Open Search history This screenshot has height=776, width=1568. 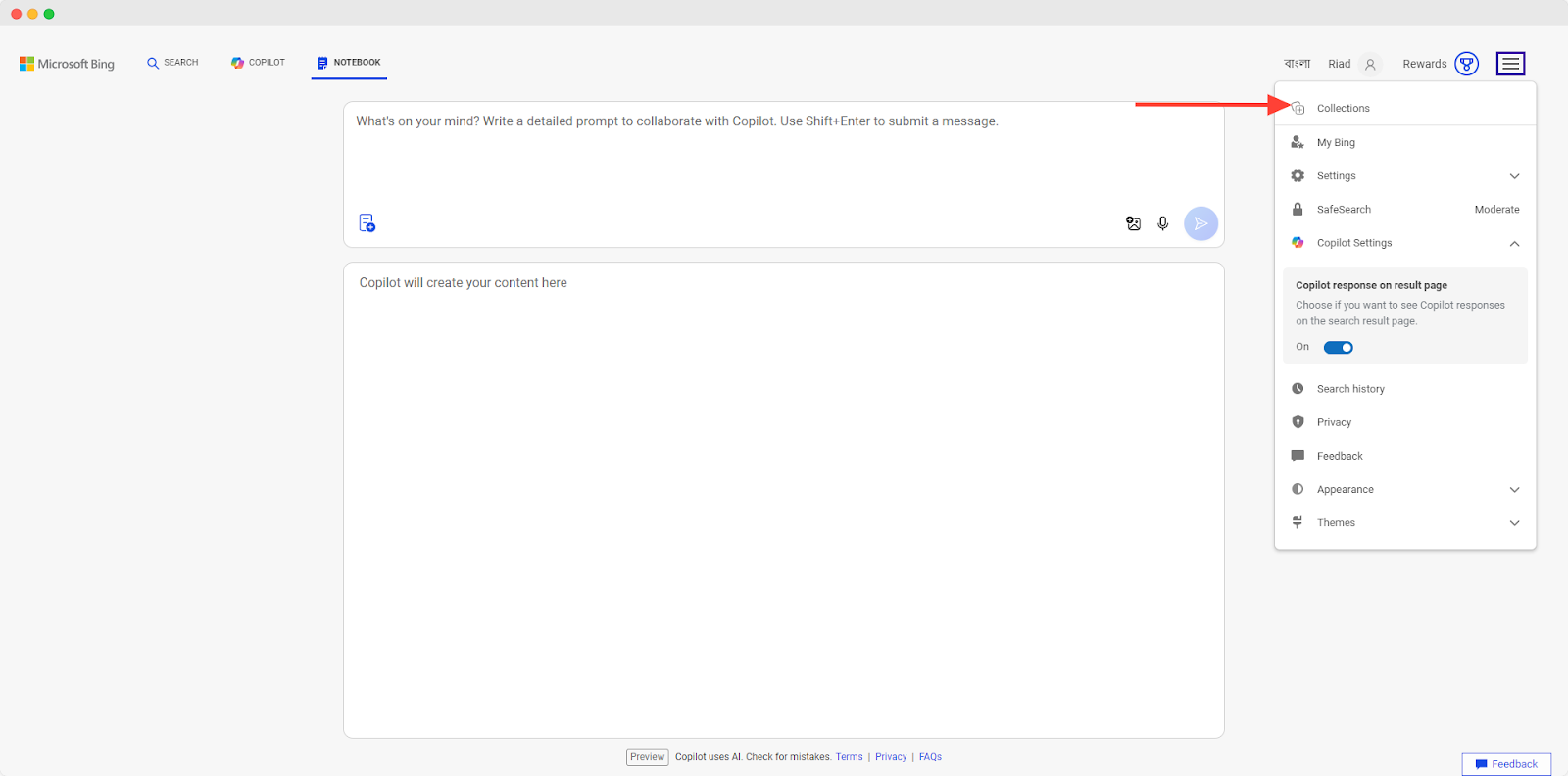[x=1404, y=389]
